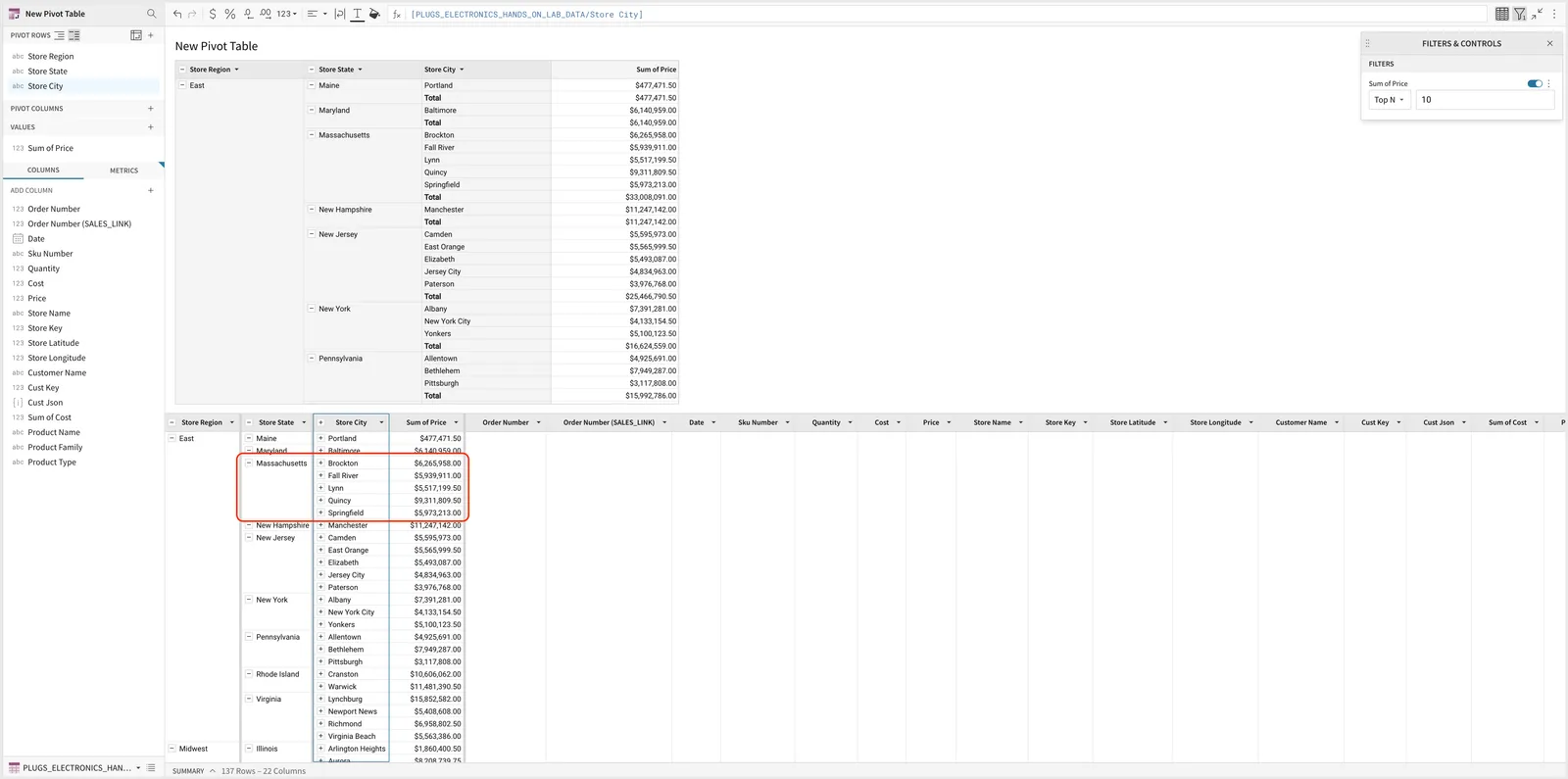Open the table view icon at top right
Image resolution: width=1568 pixels, height=779 pixels.
tap(1501, 14)
